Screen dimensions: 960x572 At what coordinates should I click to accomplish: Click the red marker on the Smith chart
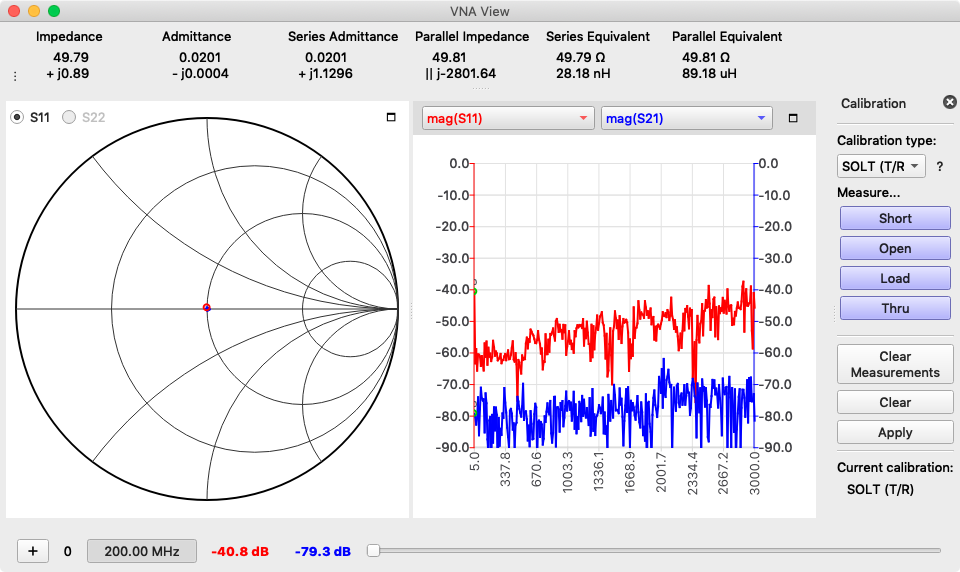(207, 307)
